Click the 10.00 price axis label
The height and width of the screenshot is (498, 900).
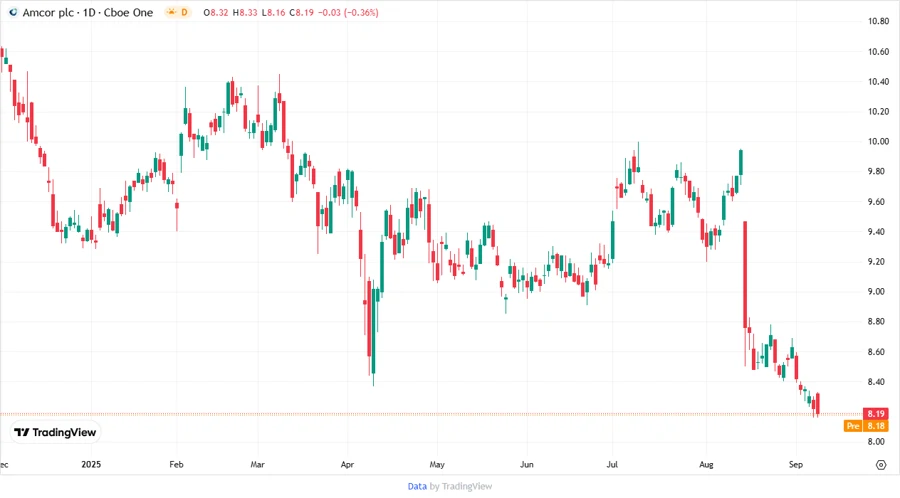(x=878, y=142)
